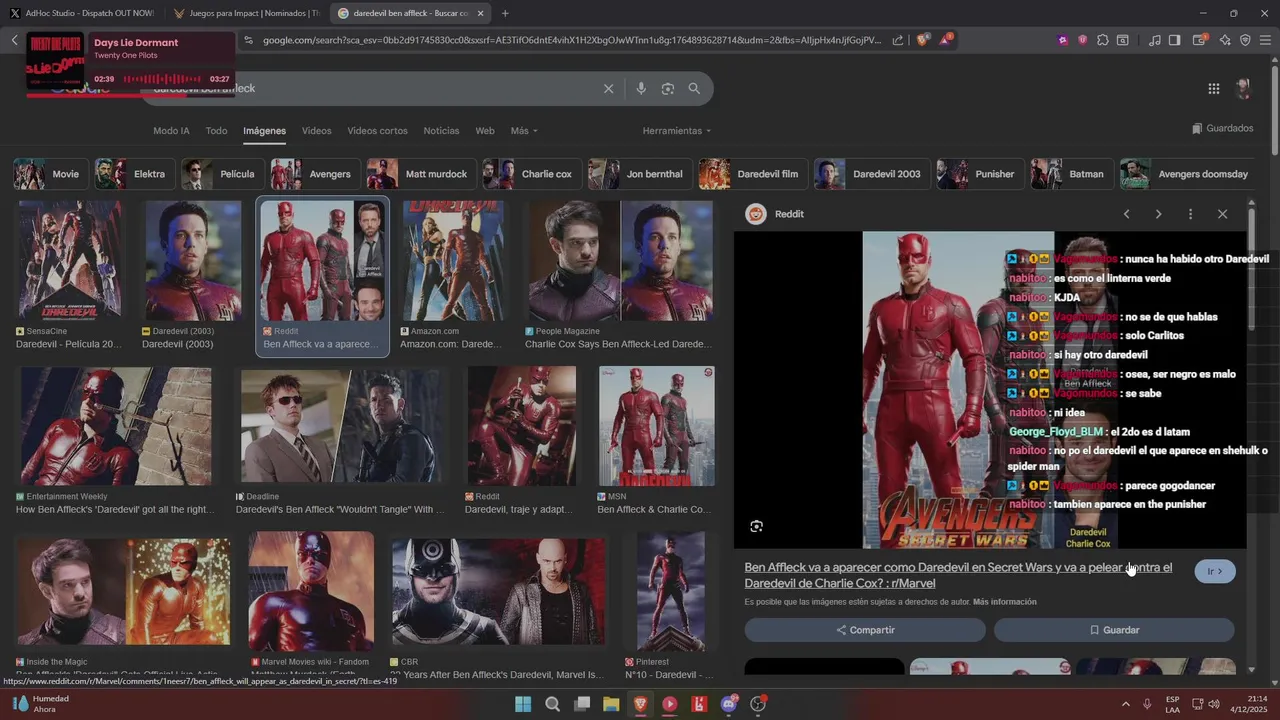Open the Entertainment Weekly Daredevil thumbnail
Image resolution: width=1280 pixels, height=720 pixels.
point(116,426)
